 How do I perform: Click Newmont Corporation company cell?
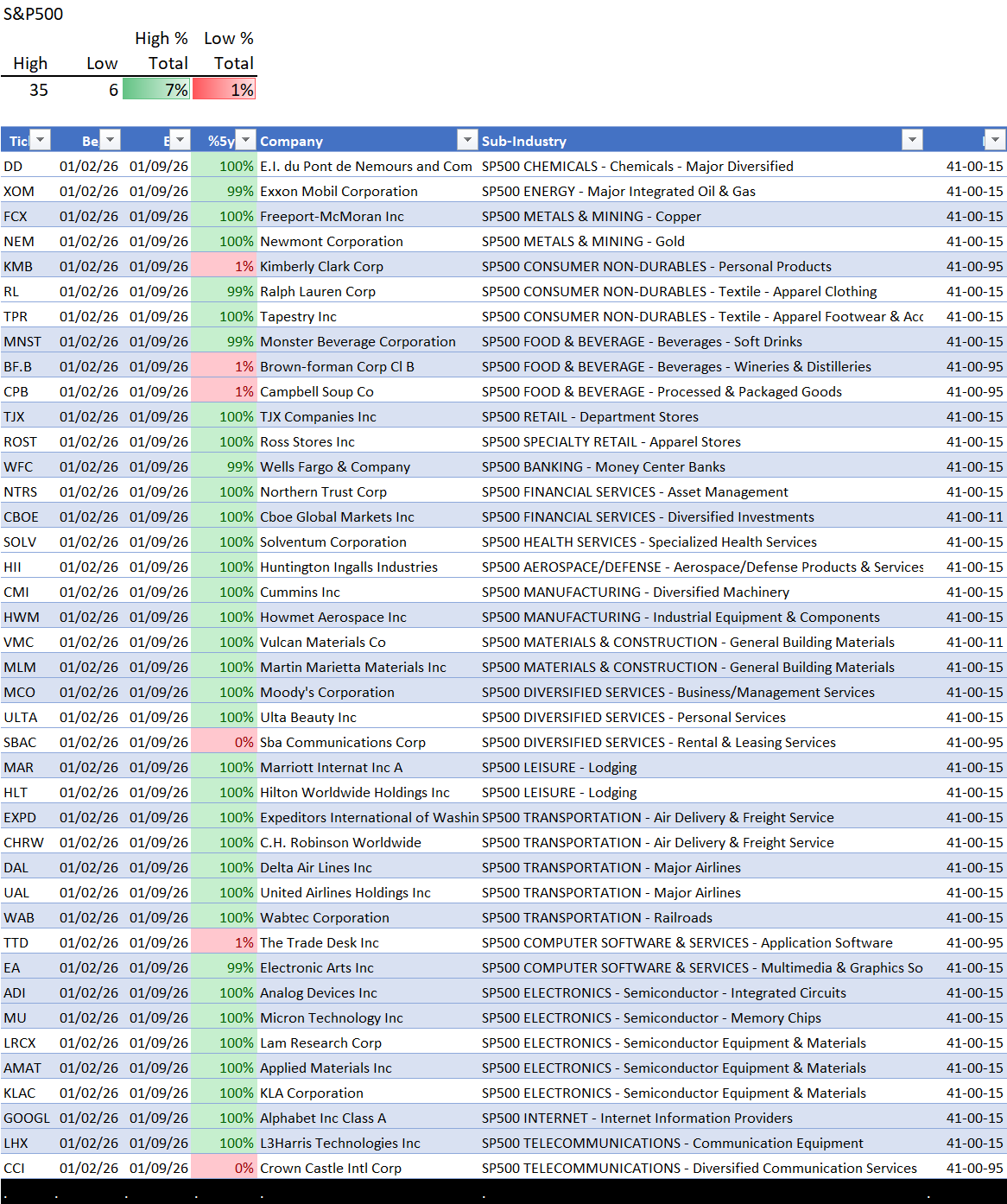(x=368, y=241)
